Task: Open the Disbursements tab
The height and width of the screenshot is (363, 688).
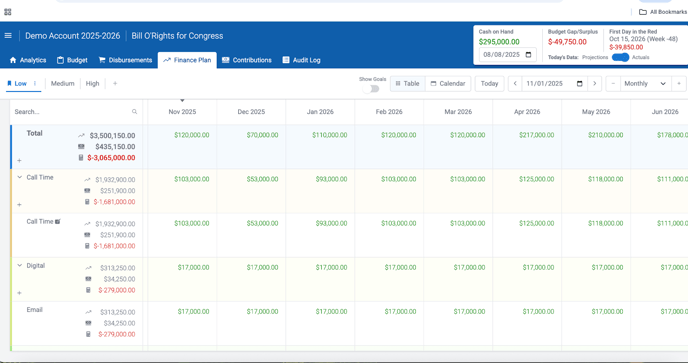Action: (x=125, y=60)
